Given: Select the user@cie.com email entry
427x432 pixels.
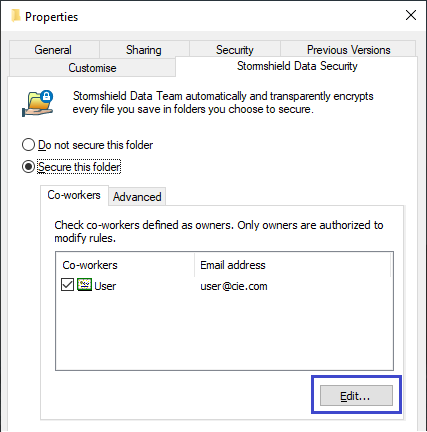Looking at the screenshot, I should [x=234, y=286].
